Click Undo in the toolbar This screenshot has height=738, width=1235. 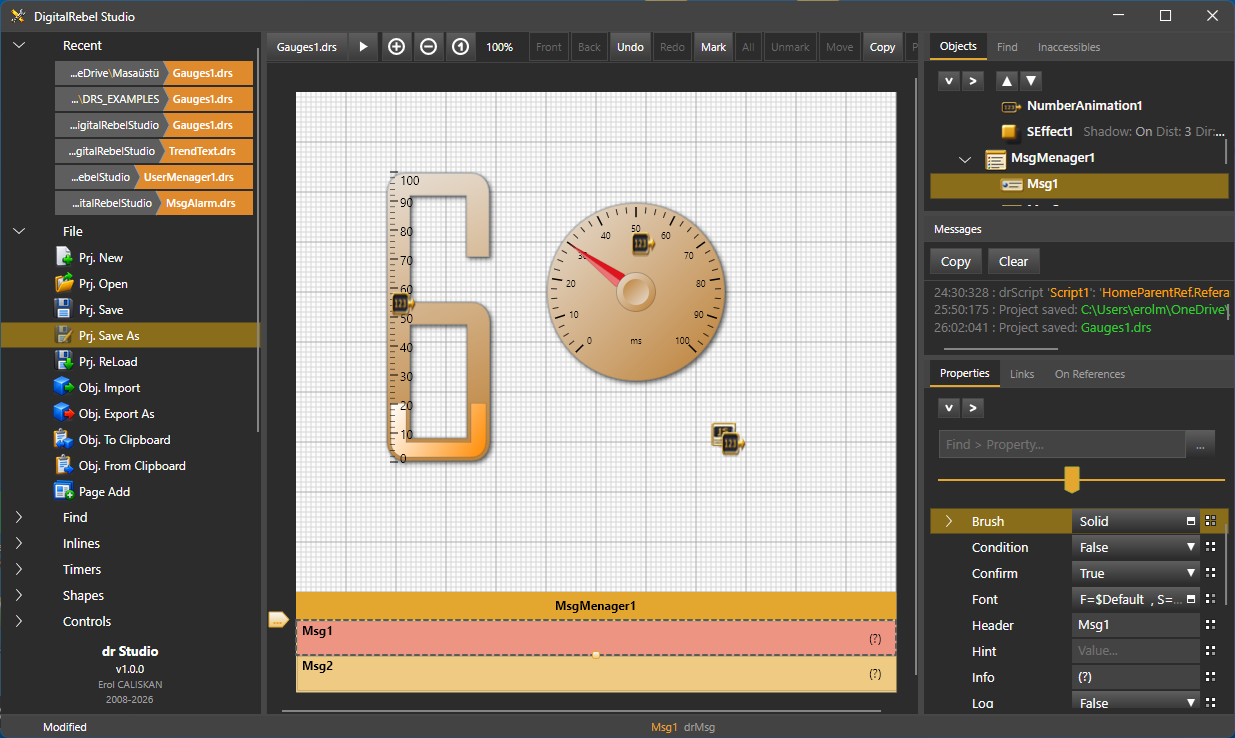630,47
